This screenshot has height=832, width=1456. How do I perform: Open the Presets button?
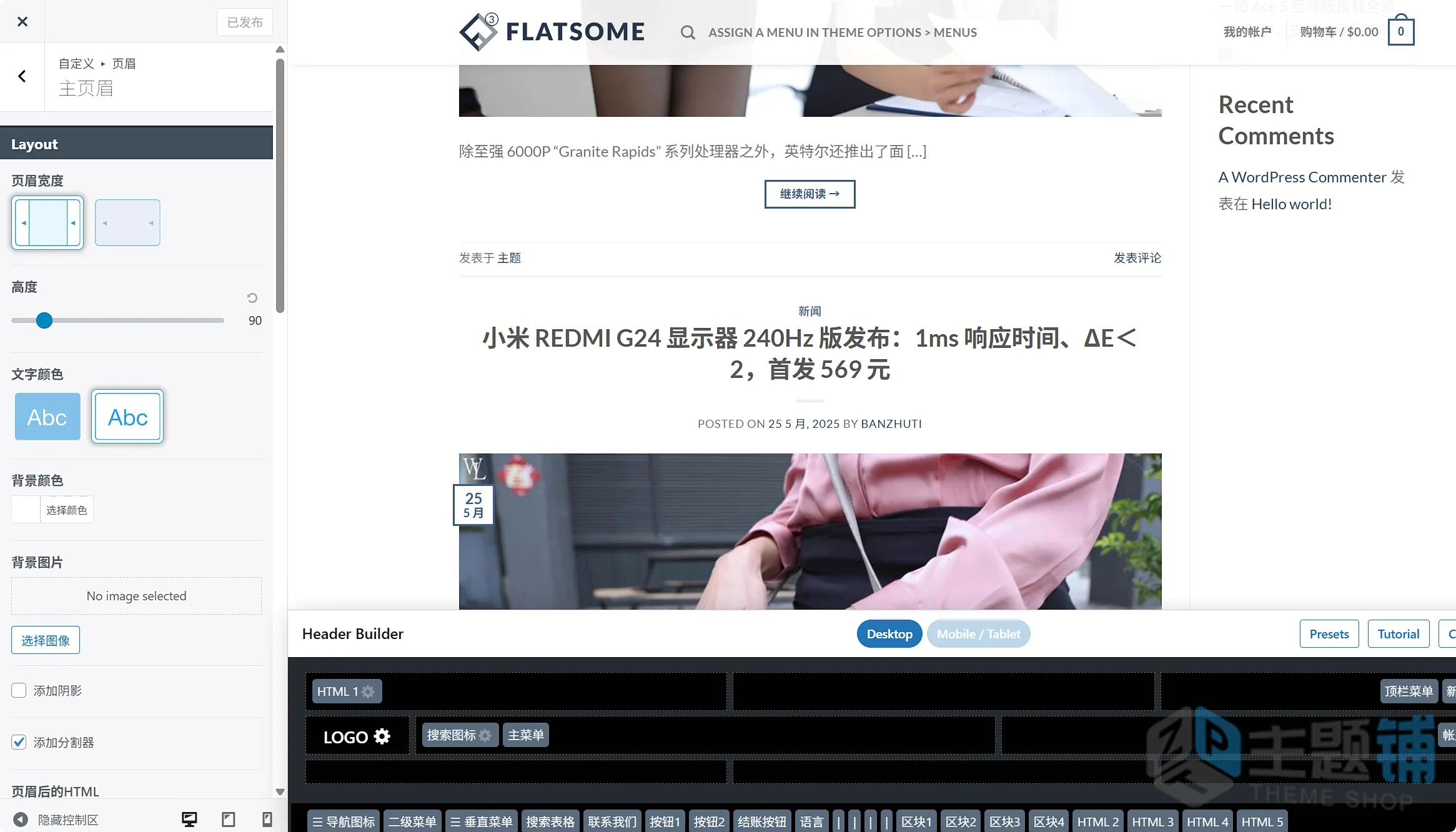[1329, 634]
